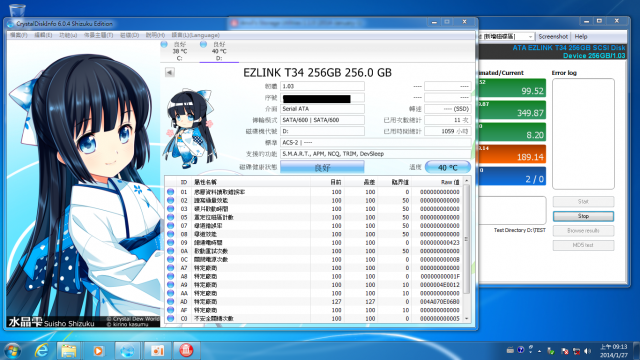Click the ID column header in the SMART table
The width and height of the screenshot is (640, 360).
tap(184, 182)
